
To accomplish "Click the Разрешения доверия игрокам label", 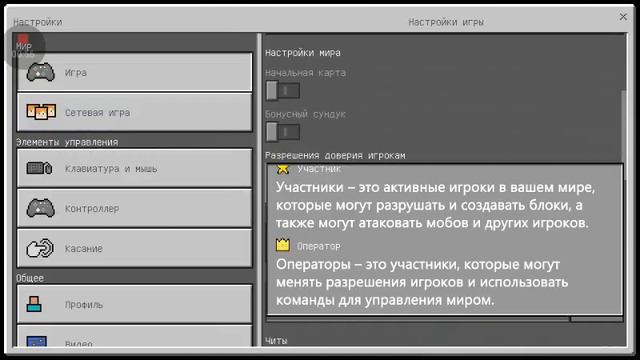I will (x=336, y=156).
